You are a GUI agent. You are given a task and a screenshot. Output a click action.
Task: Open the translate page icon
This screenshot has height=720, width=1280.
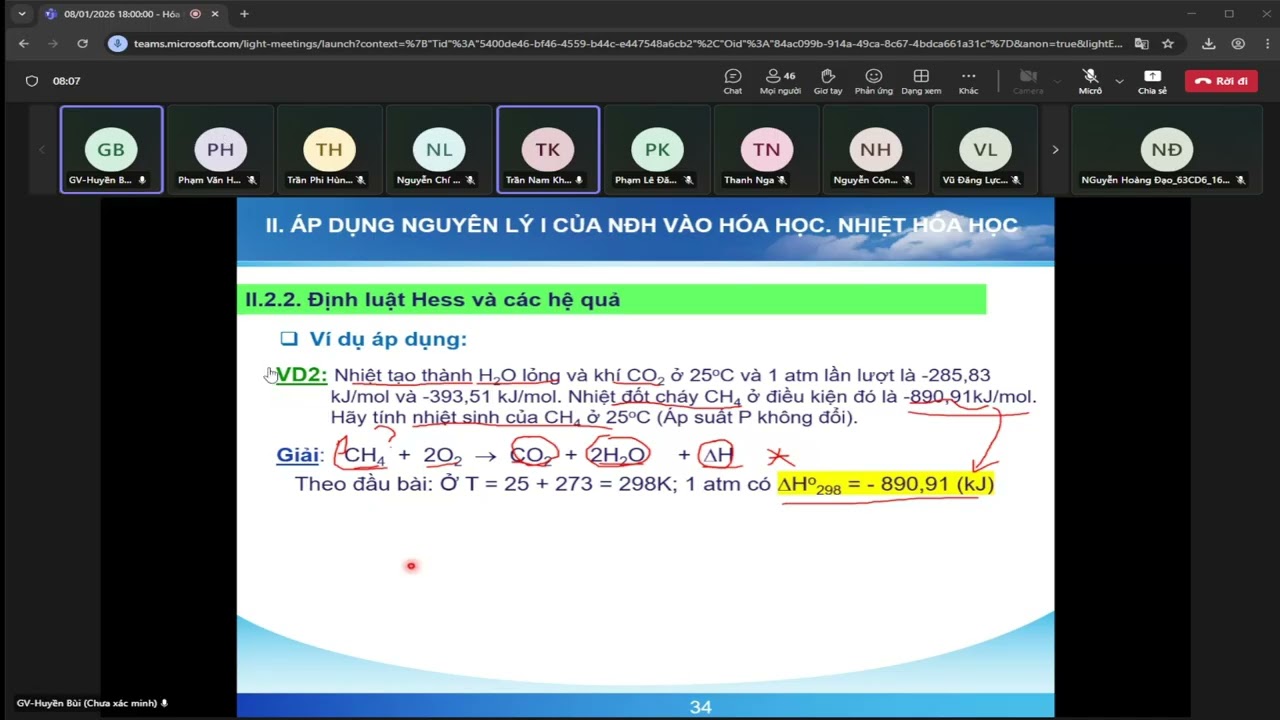pyautogui.click(x=1142, y=44)
